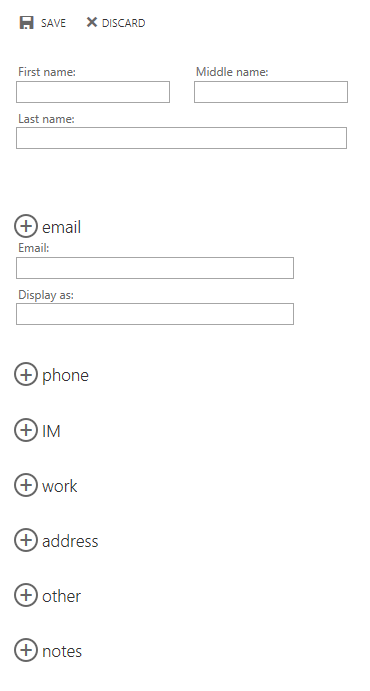Image resolution: width=370 pixels, height=691 pixels.
Task: Click the plus icon beside phone
Action: pyautogui.click(x=26, y=374)
